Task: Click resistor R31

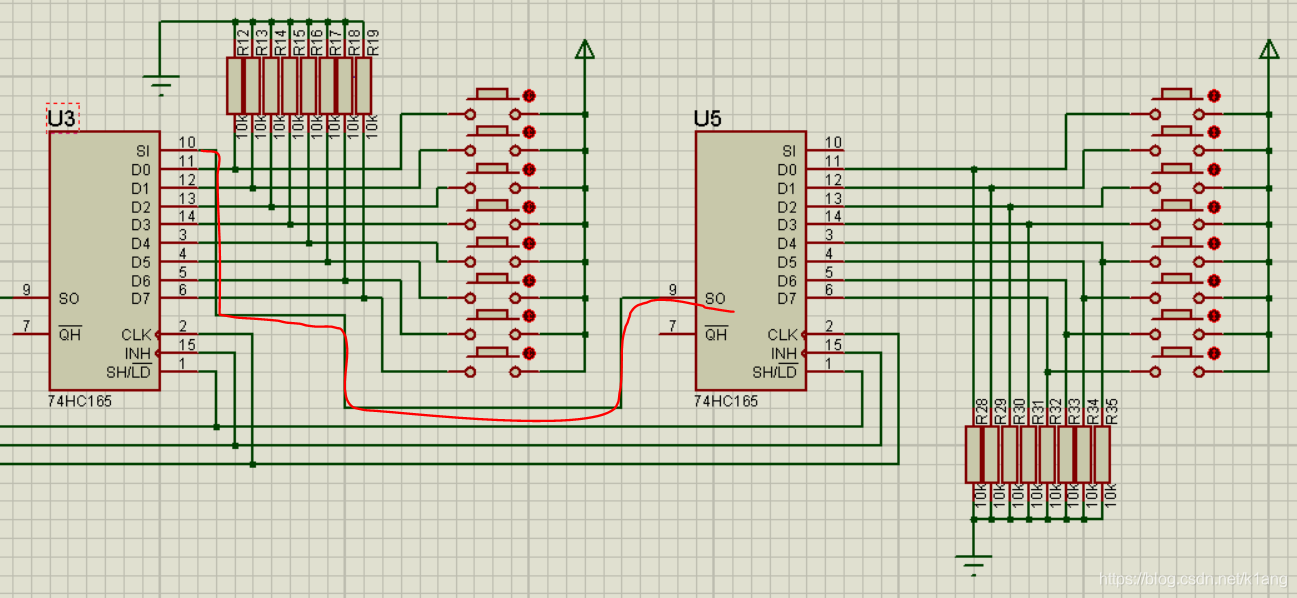Action: tap(1029, 454)
